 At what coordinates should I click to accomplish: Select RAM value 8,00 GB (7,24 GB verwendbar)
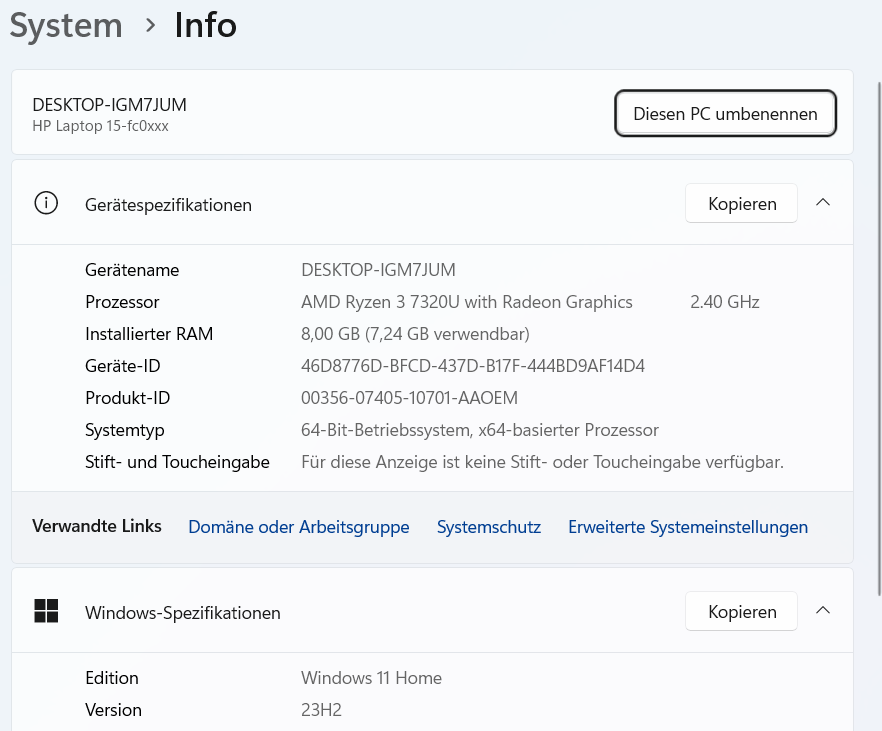pos(415,334)
